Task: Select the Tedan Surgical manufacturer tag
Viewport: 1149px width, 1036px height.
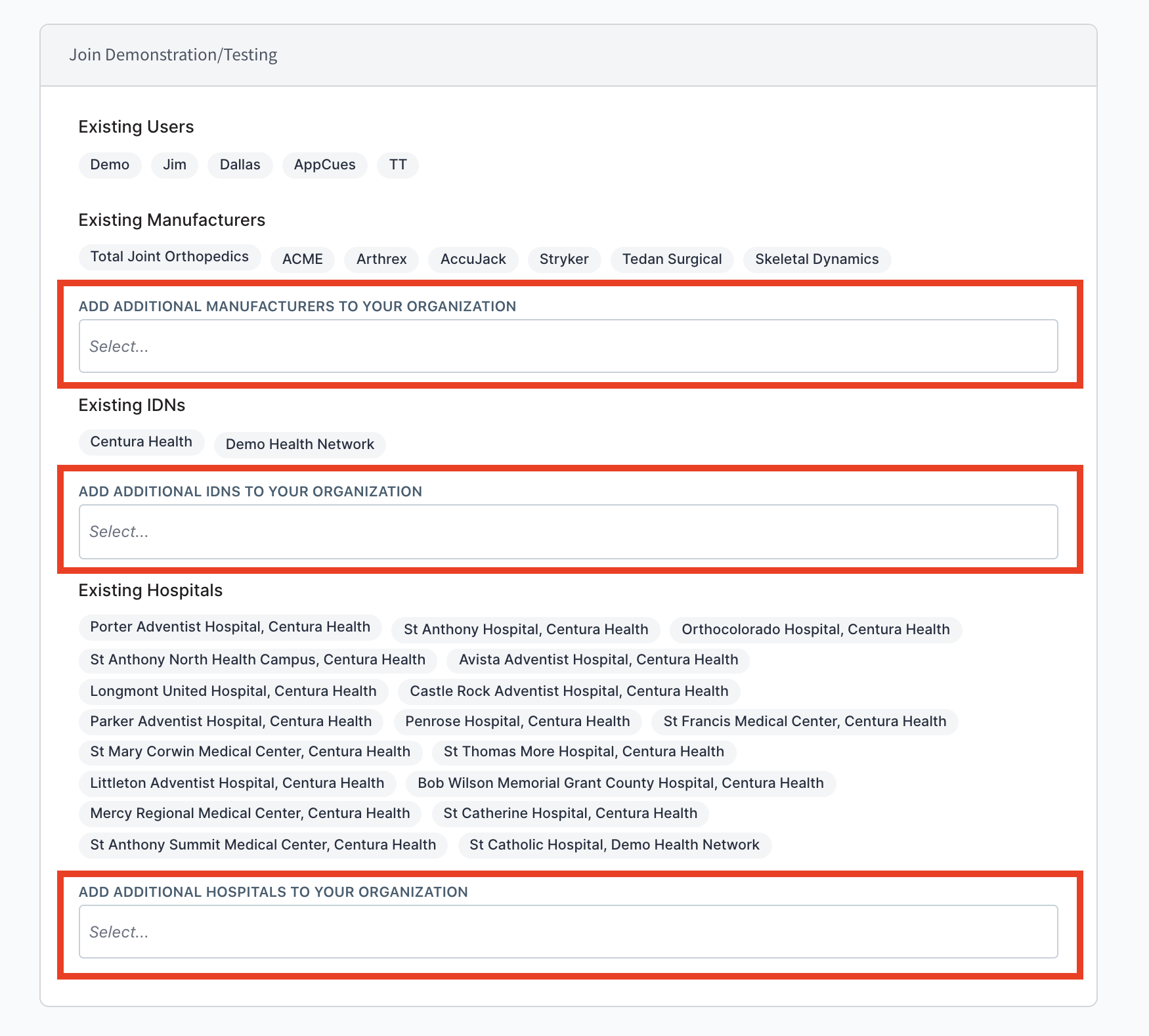Action: [672, 259]
